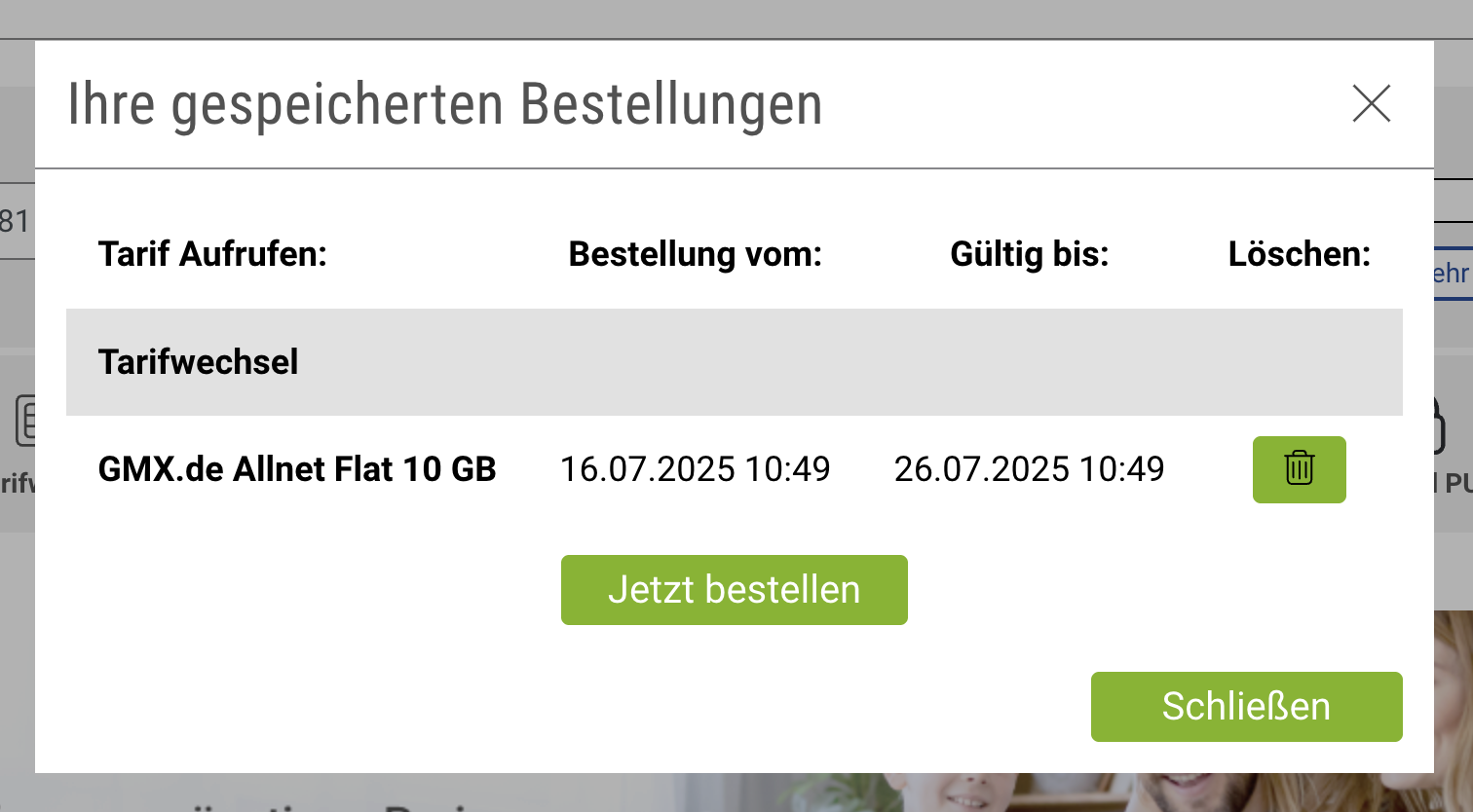The width and height of the screenshot is (1473, 812).
Task: Click the cut-off 'rif' label under the left icon
Action: (x=17, y=482)
